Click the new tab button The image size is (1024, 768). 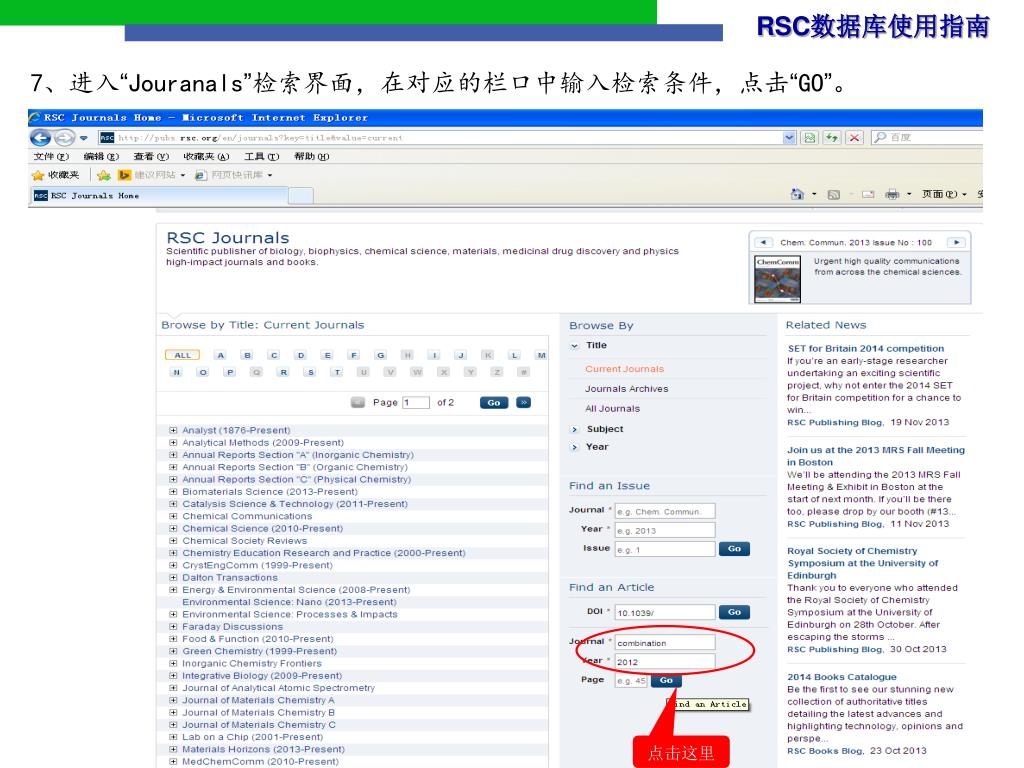(301, 195)
